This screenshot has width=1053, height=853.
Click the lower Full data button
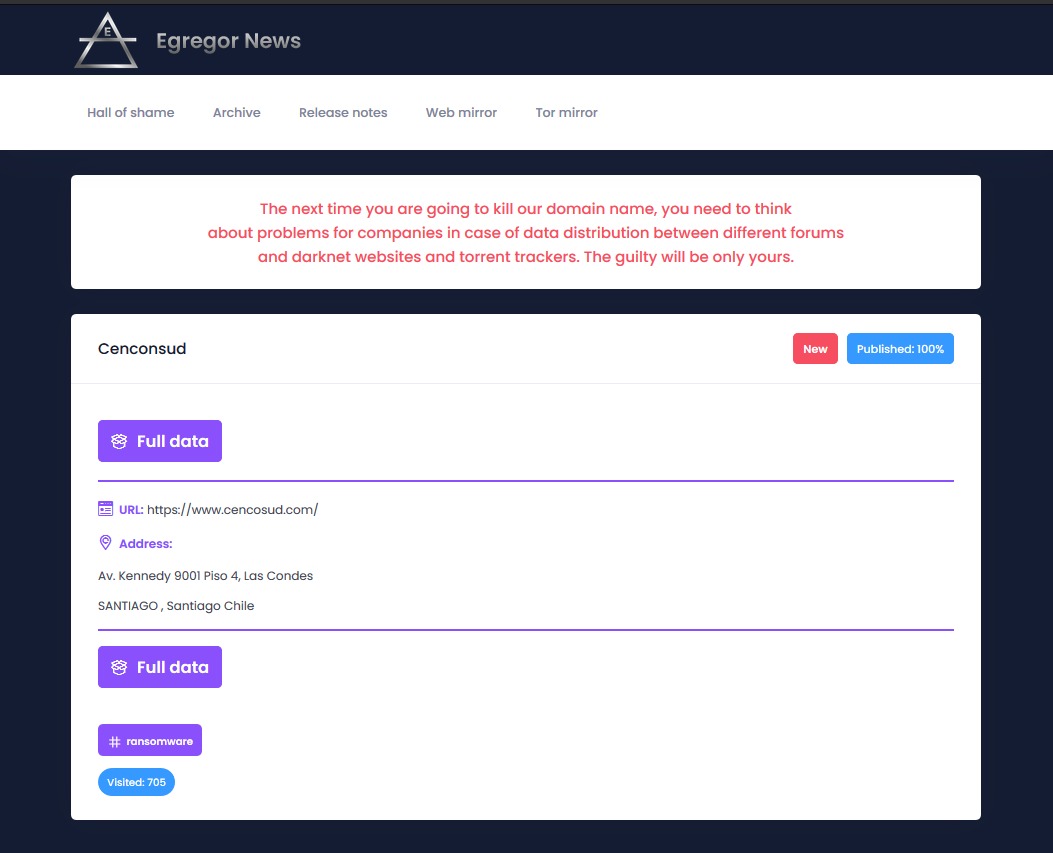(160, 667)
